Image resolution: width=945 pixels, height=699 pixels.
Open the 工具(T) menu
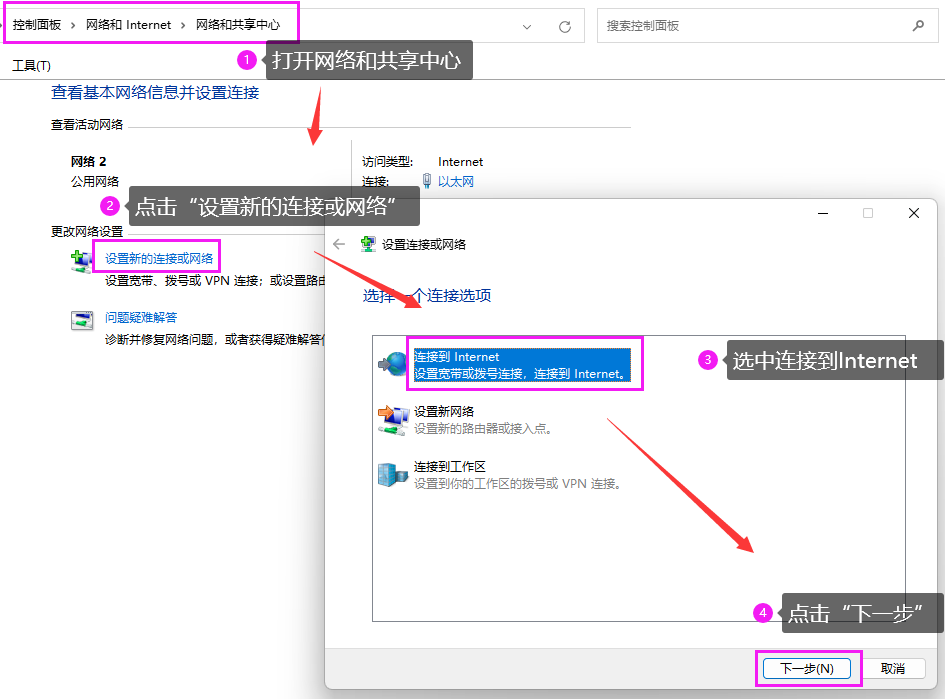coord(31,65)
